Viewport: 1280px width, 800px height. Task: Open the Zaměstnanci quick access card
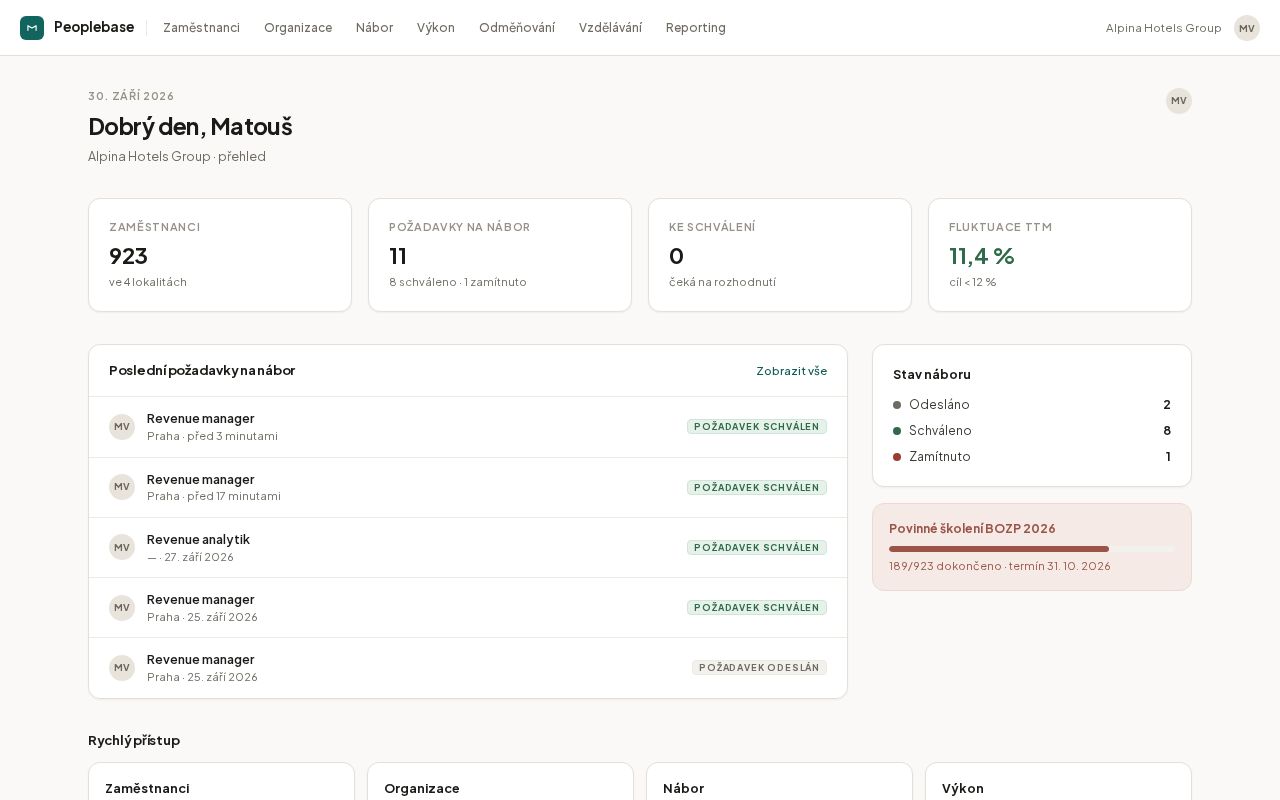(221, 782)
